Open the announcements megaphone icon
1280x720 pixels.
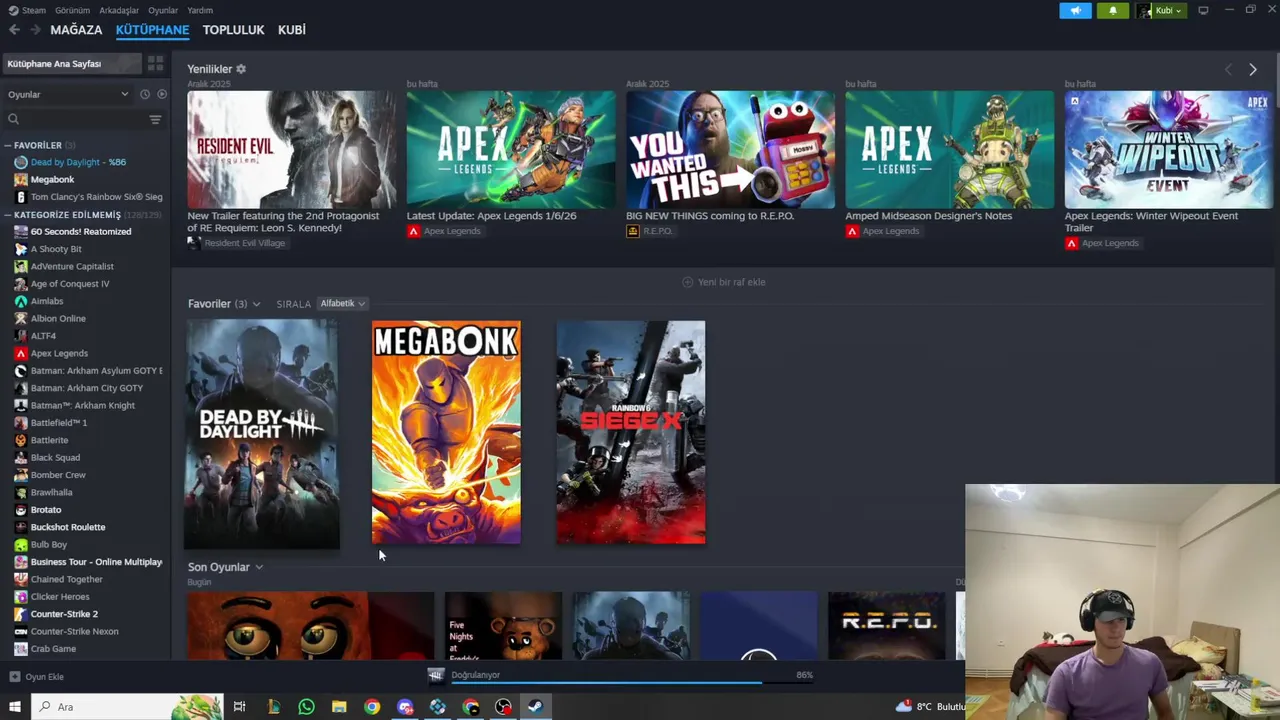[1076, 10]
